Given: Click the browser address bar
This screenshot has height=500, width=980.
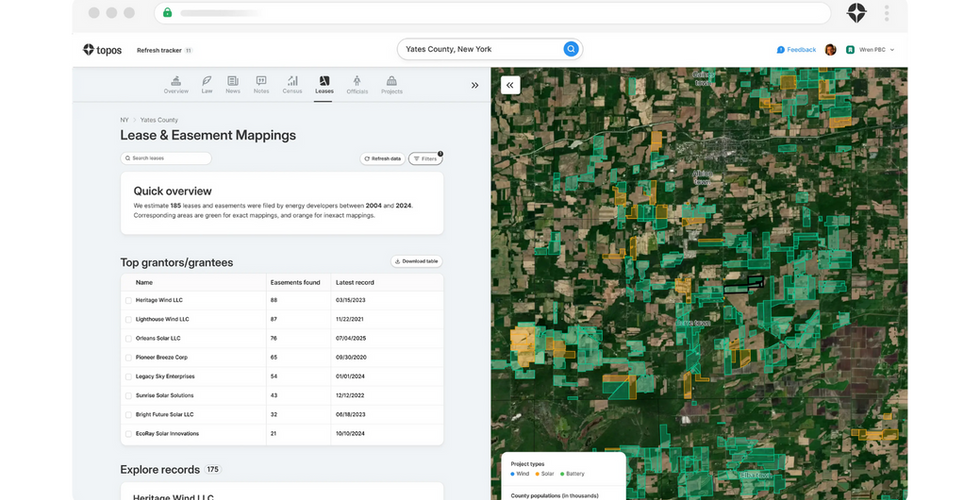Looking at the screenshot, I should click(x=492, y=12).
